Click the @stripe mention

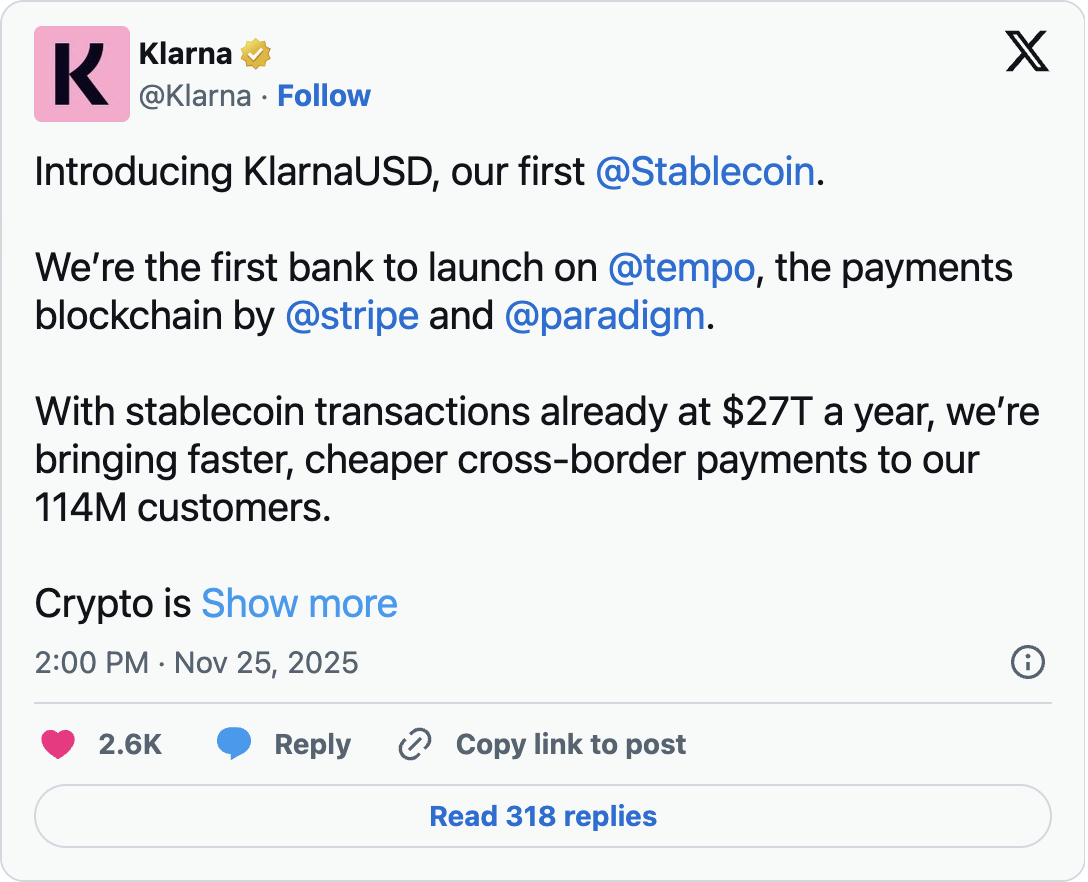pyautogui.click(x=353, y=316)
